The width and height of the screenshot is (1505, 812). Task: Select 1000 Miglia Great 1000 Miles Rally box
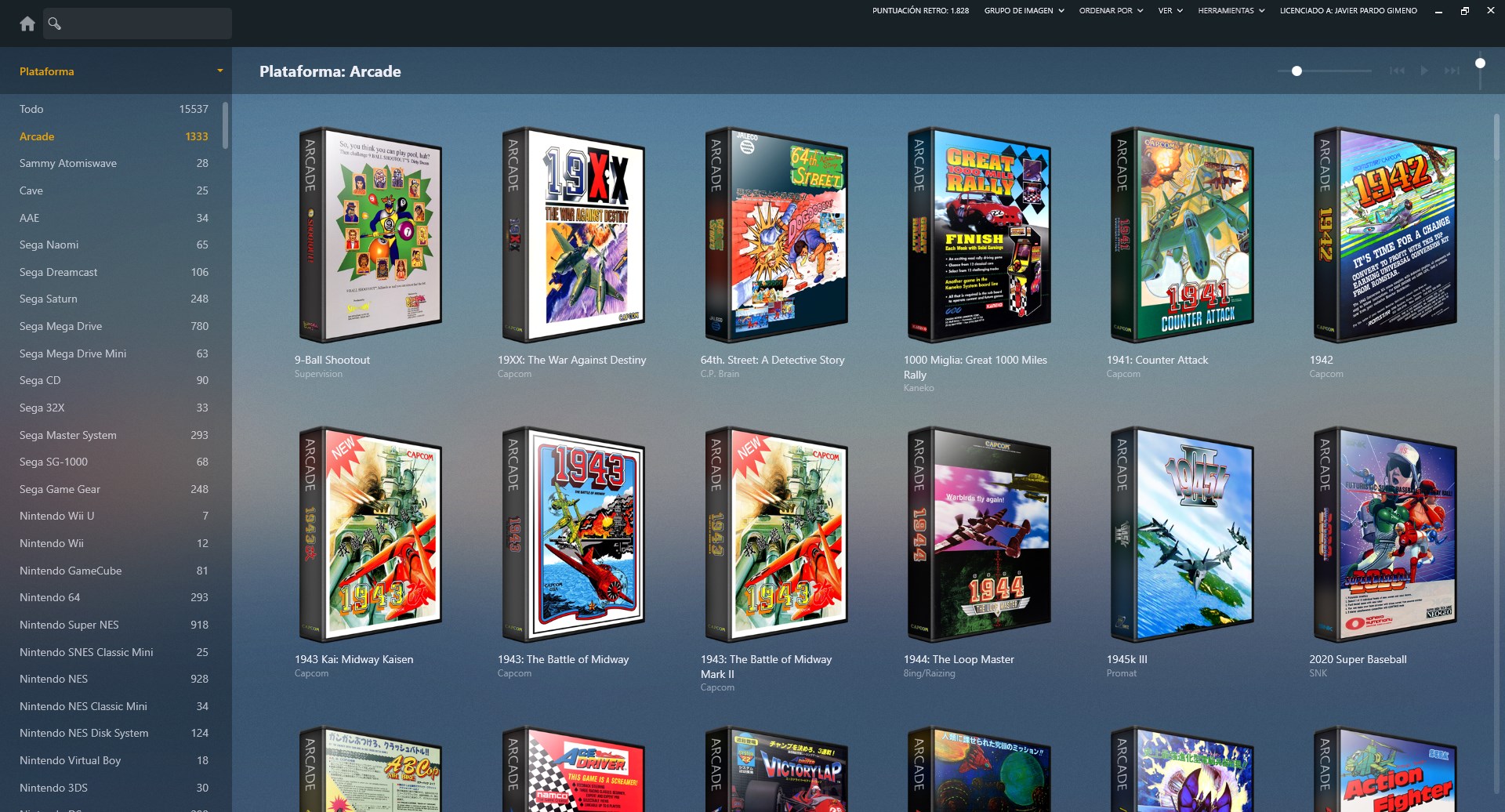(x=980, y=235)
